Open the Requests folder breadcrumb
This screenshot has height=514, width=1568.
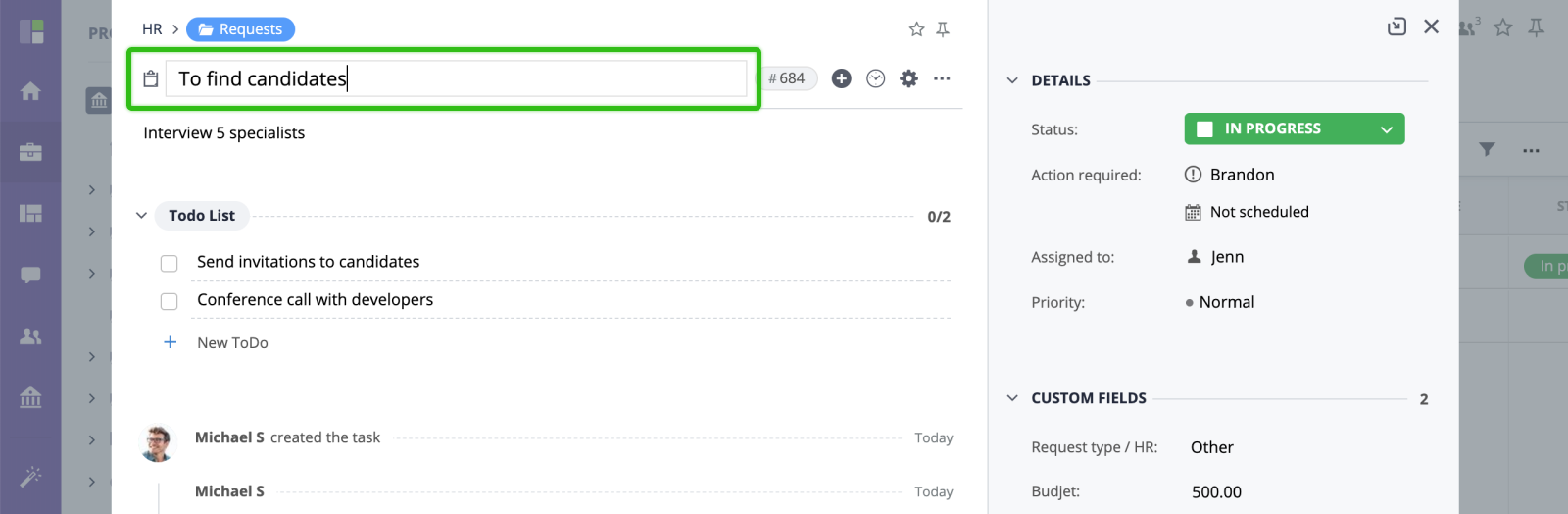tap(240, 29)
